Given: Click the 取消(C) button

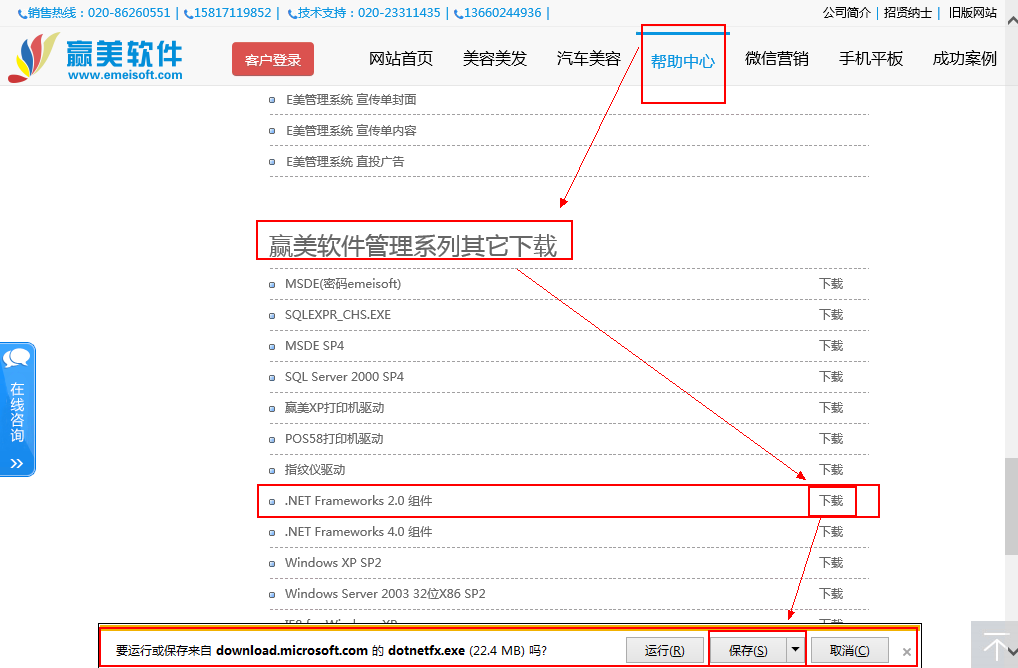Looking at the screenshot, I should 849,650.
